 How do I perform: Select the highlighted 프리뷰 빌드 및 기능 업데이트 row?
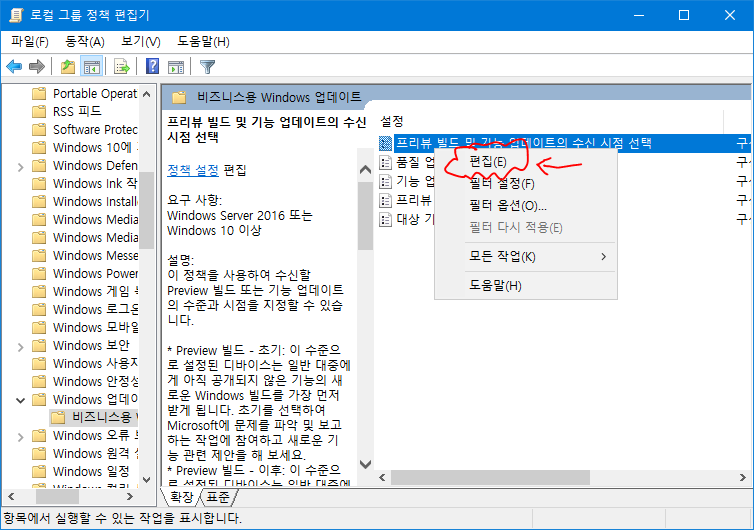pyautogui.click(x=564, y=143)
